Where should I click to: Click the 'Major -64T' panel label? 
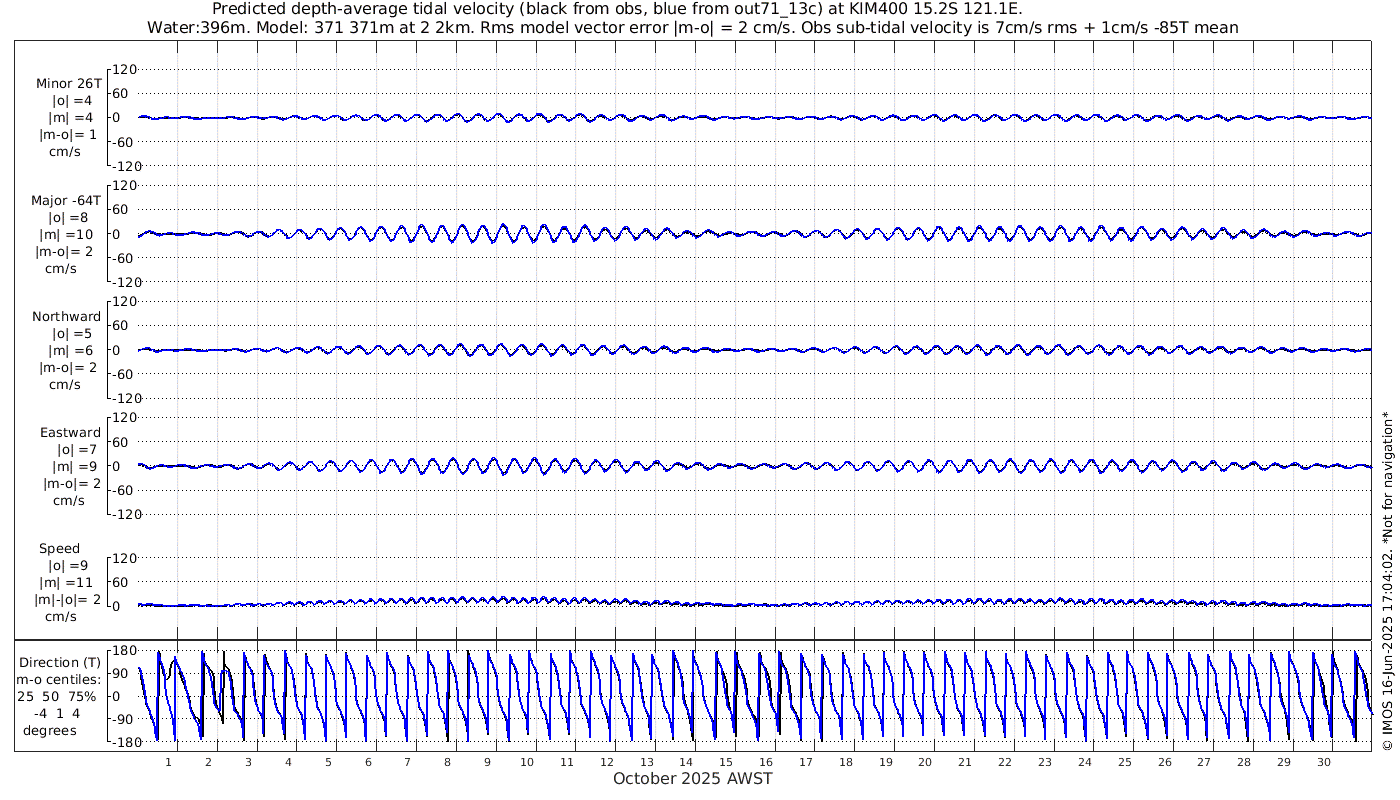(x=67, y=201)
